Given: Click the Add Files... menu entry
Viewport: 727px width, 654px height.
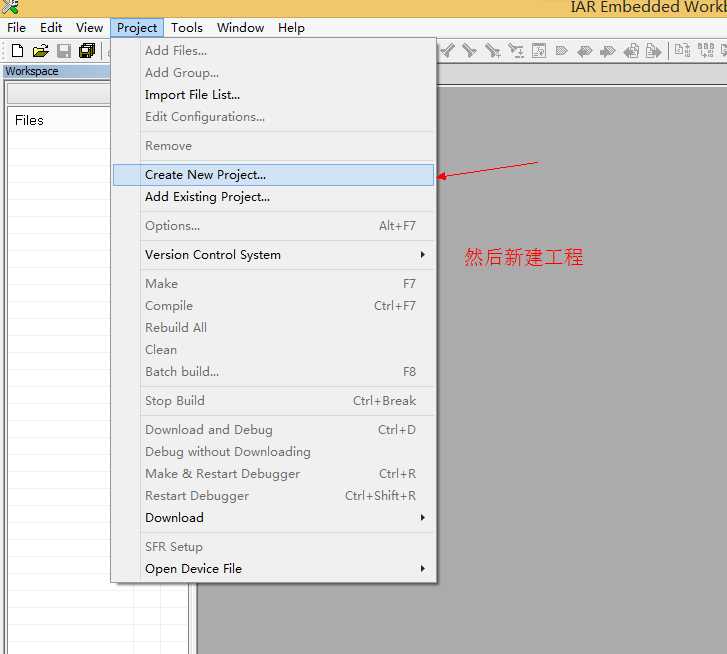Looking at the screenshot, I should coord(273,51).
